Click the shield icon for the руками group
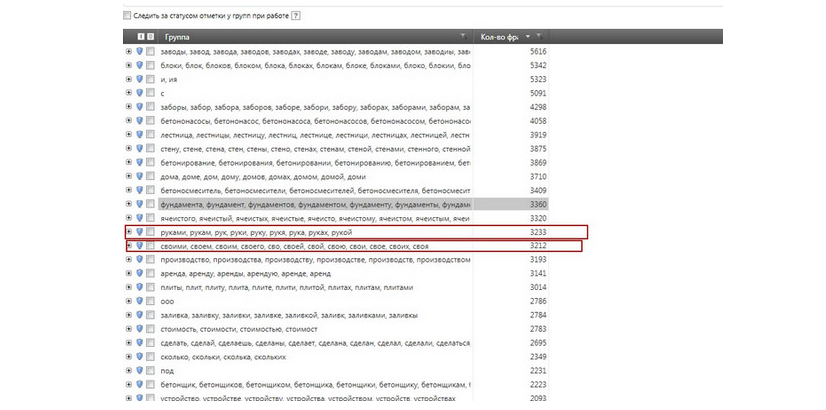The height and width of the screenshot is (410, 826). tap(139, 231)
